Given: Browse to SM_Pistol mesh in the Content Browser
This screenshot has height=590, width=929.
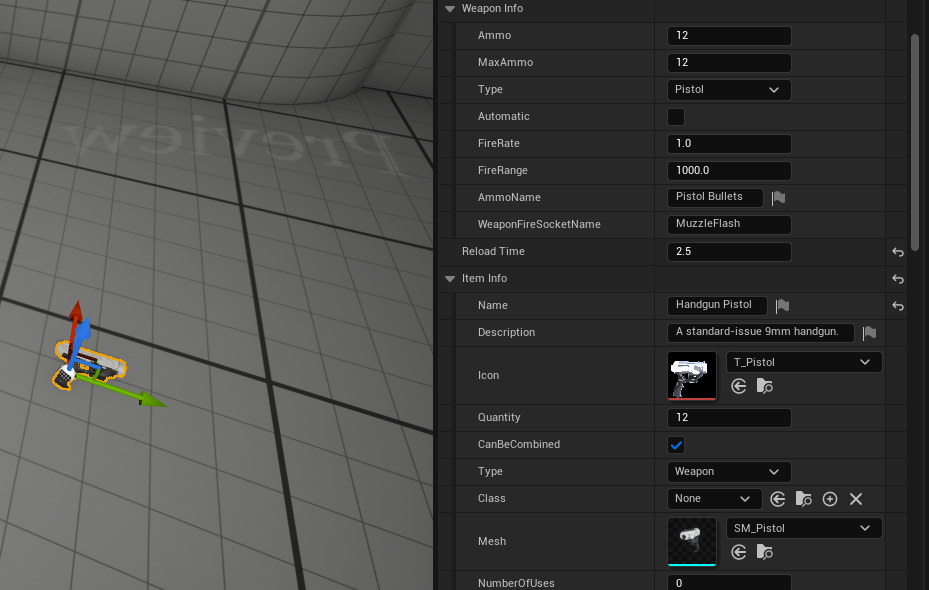Looking at the screenshot, I should (764, 552).
